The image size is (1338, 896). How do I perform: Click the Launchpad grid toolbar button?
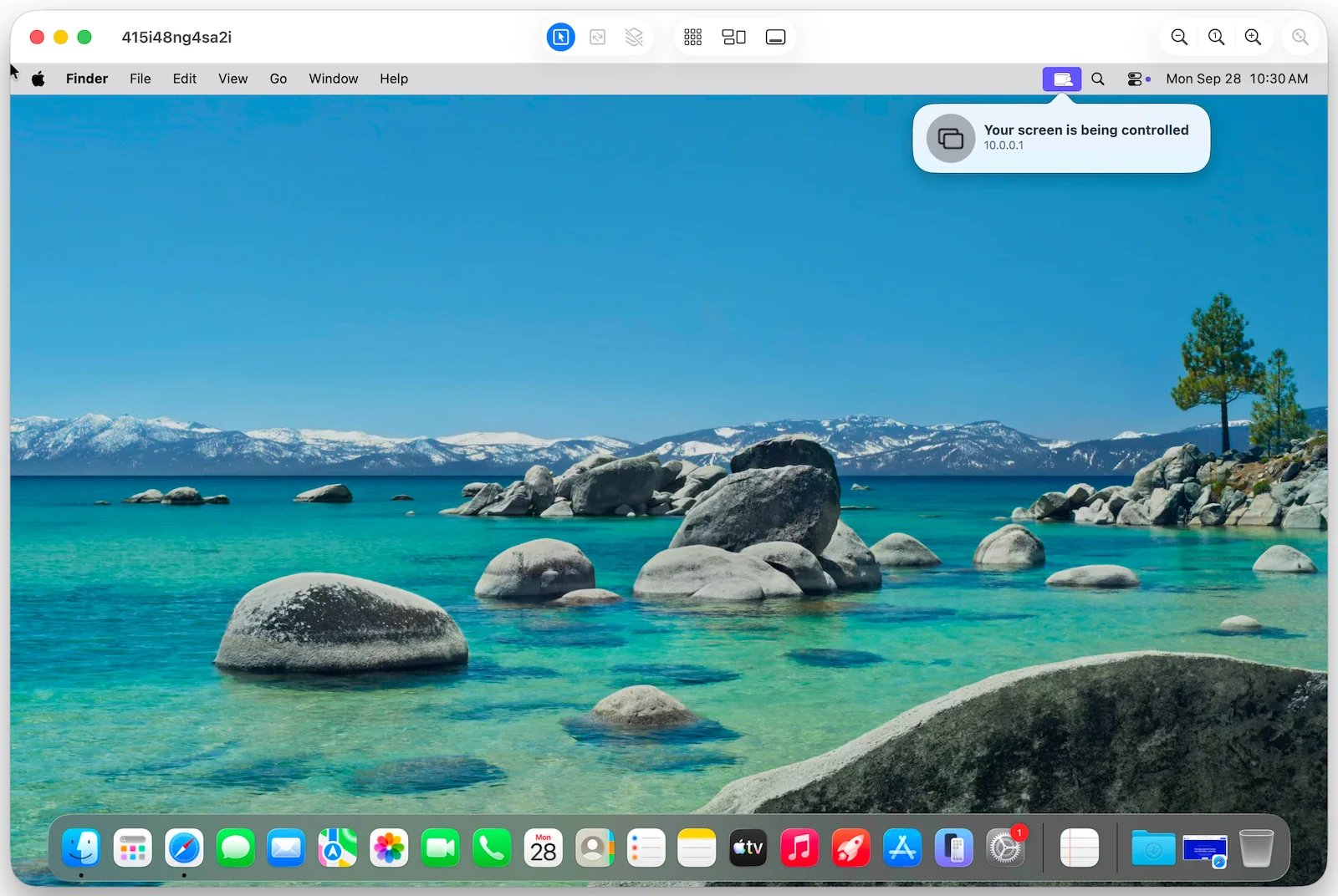[x=692, y=37]
